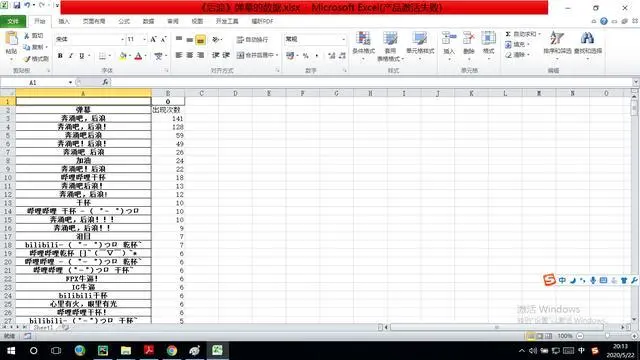The image size is (640, 360).
Task: Open the File (文件) tab
Action: 13,21
